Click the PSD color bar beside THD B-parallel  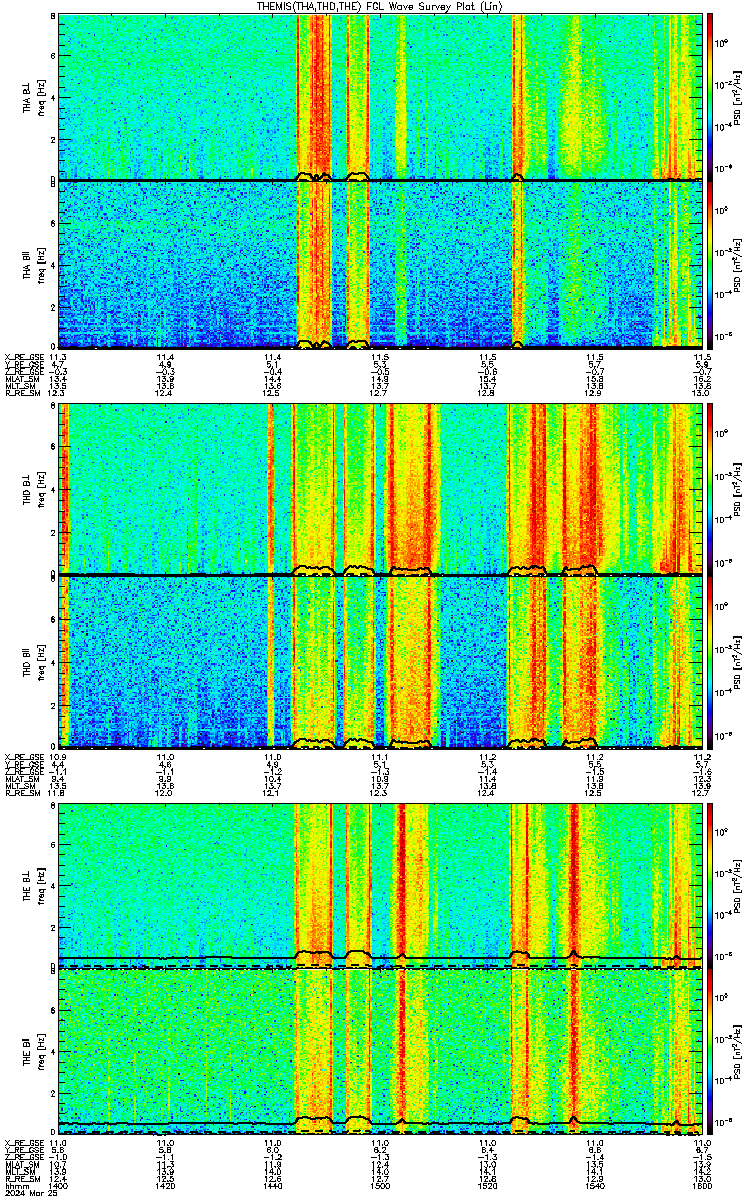(x=710, y=660)
